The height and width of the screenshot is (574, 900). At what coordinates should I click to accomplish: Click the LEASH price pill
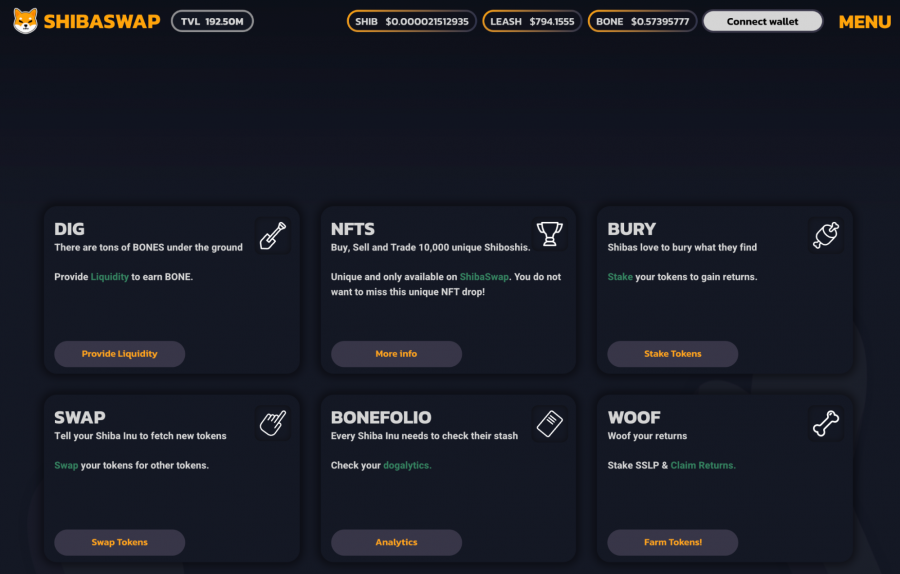[x=532, y=21]
